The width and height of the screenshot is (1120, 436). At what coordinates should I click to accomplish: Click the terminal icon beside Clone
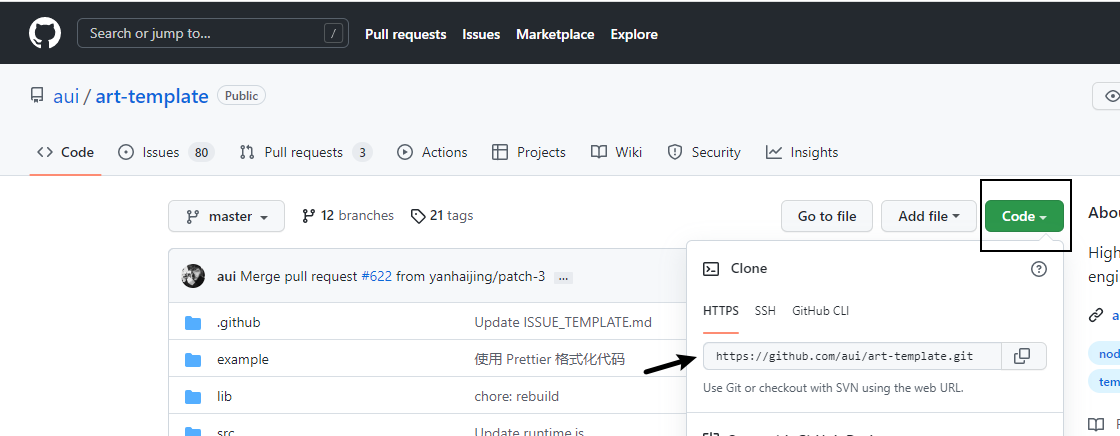coord(711,269)
